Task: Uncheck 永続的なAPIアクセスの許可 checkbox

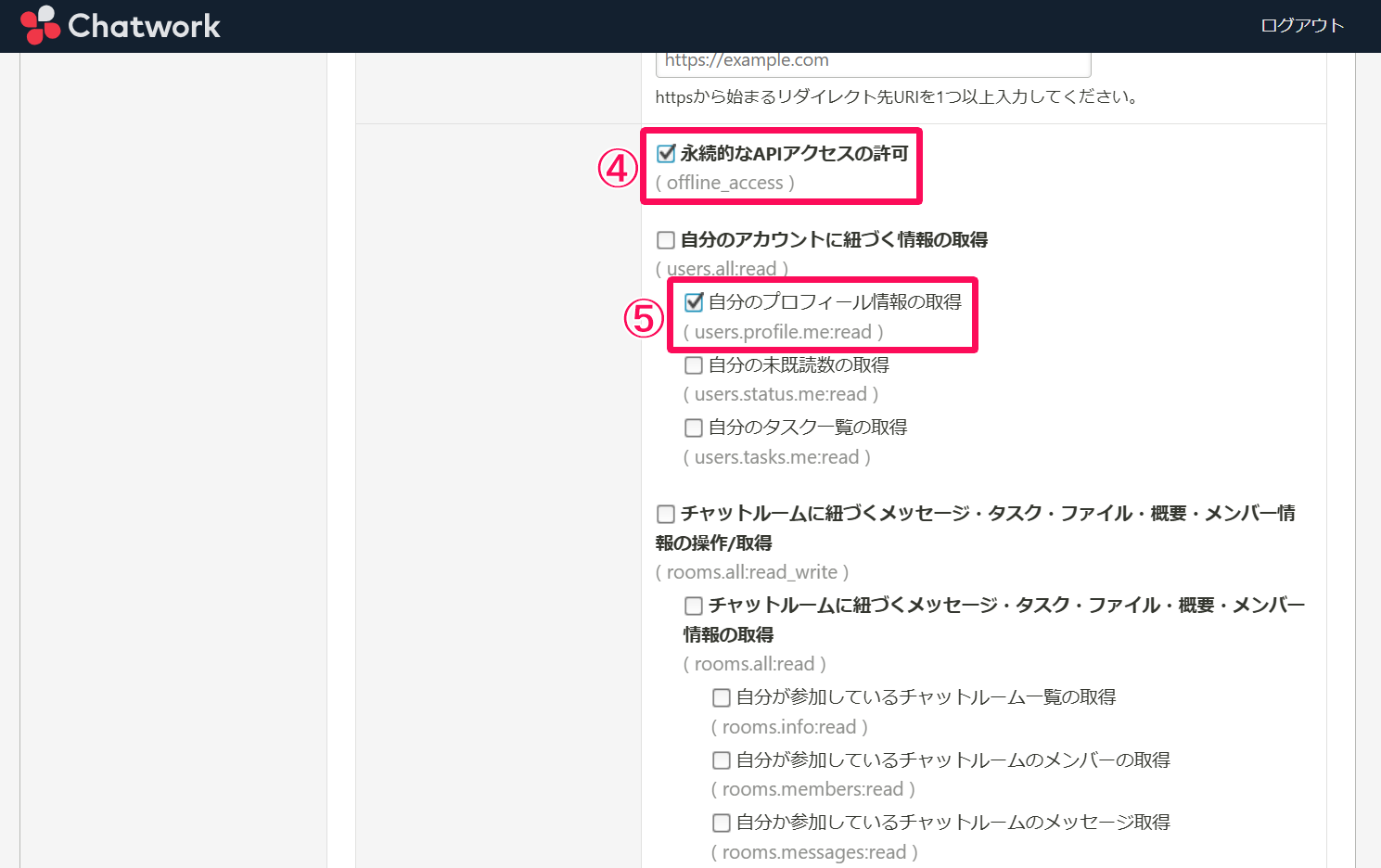Action: (x=666, y=154)
